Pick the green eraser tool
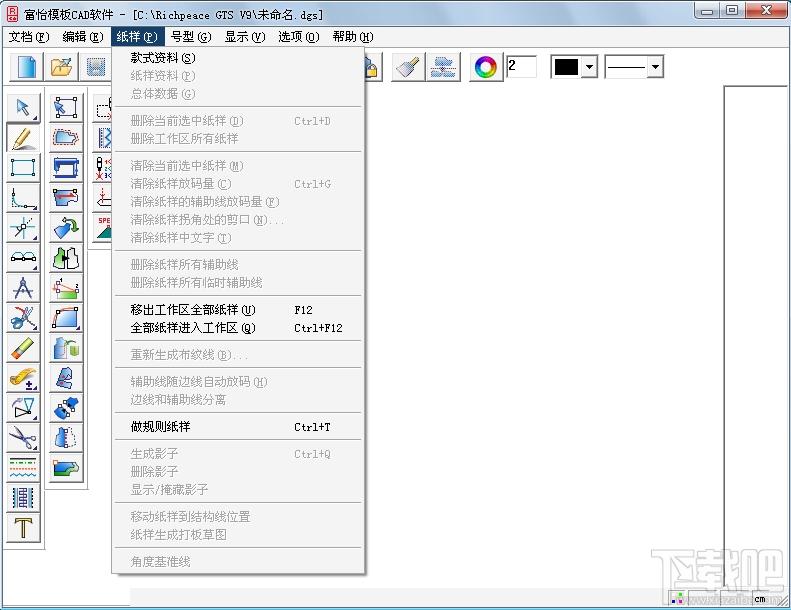Image resolution: width=791 pixels, height=610 pixels. point(23,348)
